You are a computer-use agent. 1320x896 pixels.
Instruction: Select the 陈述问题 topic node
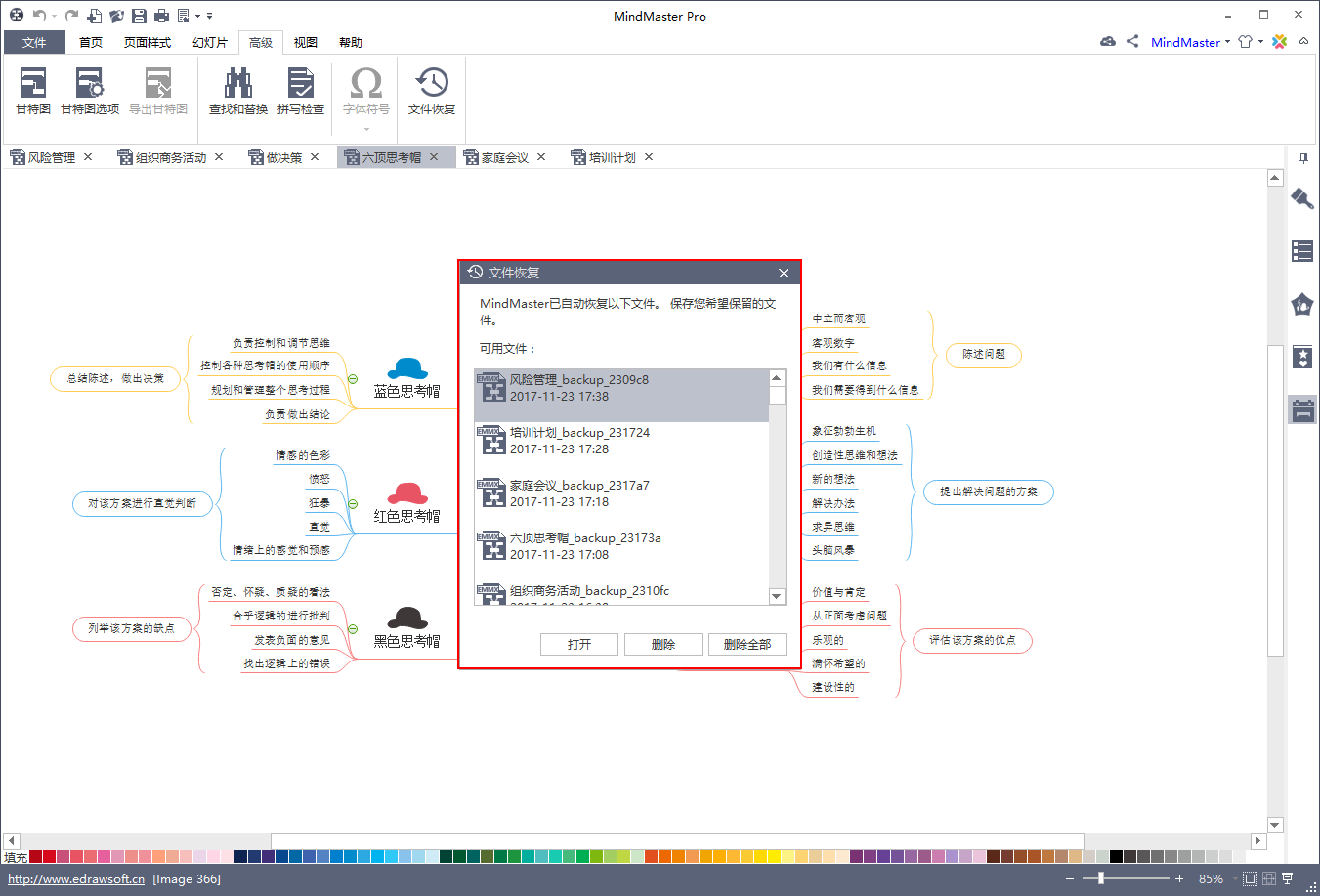tap(984, 354)
